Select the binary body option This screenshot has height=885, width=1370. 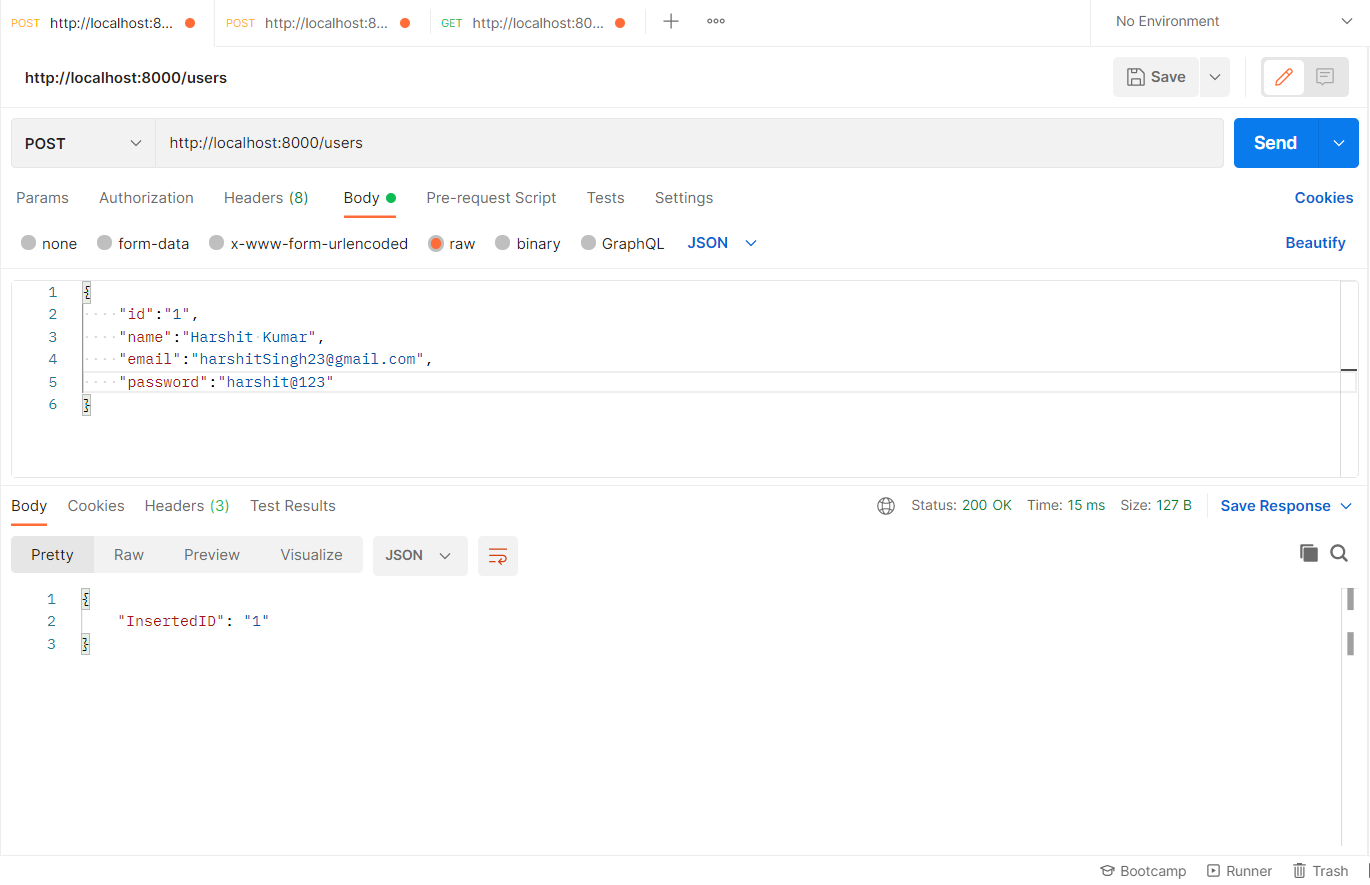(x=527, y=243)
